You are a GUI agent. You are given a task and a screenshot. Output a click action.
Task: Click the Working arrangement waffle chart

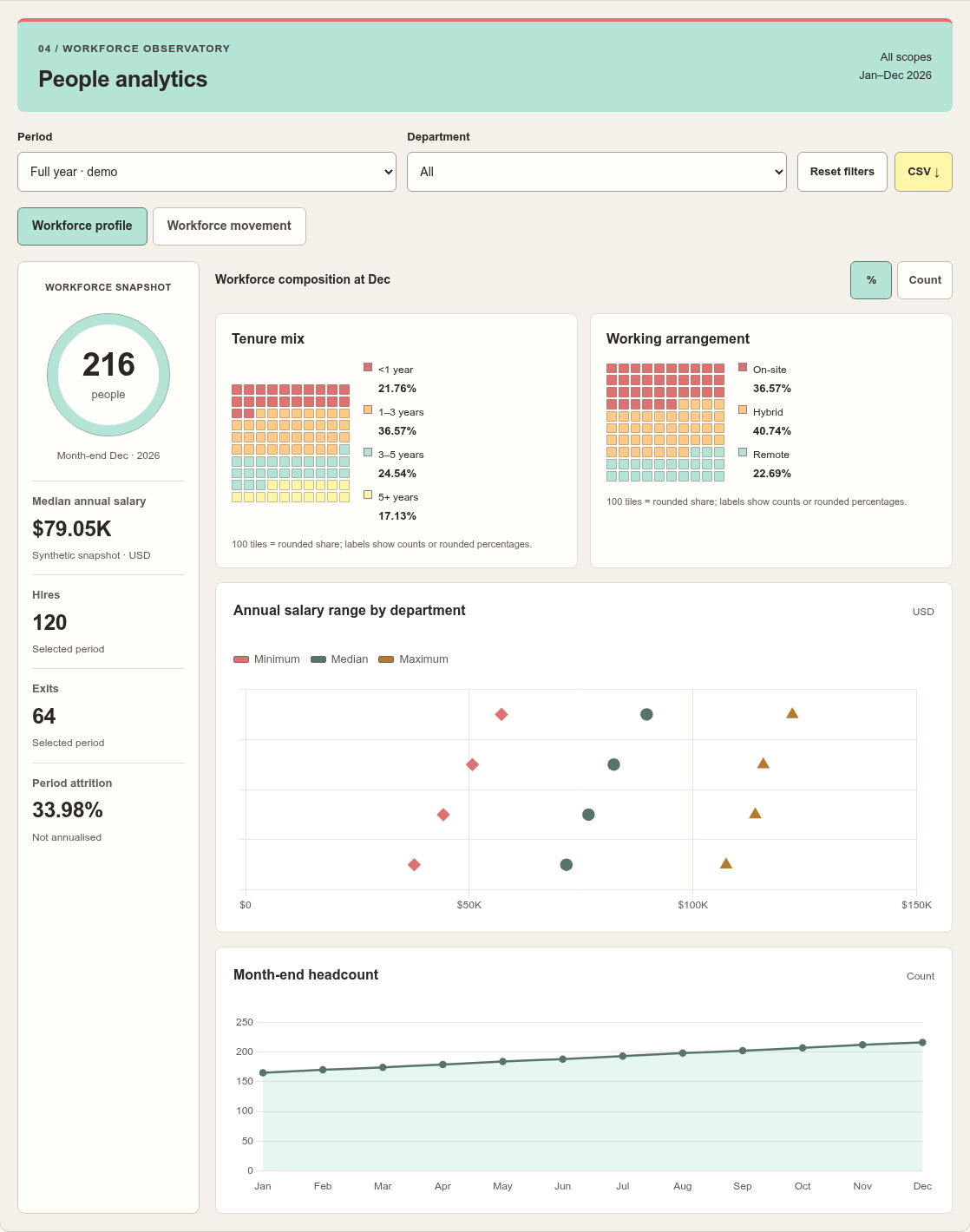[665, 423]
